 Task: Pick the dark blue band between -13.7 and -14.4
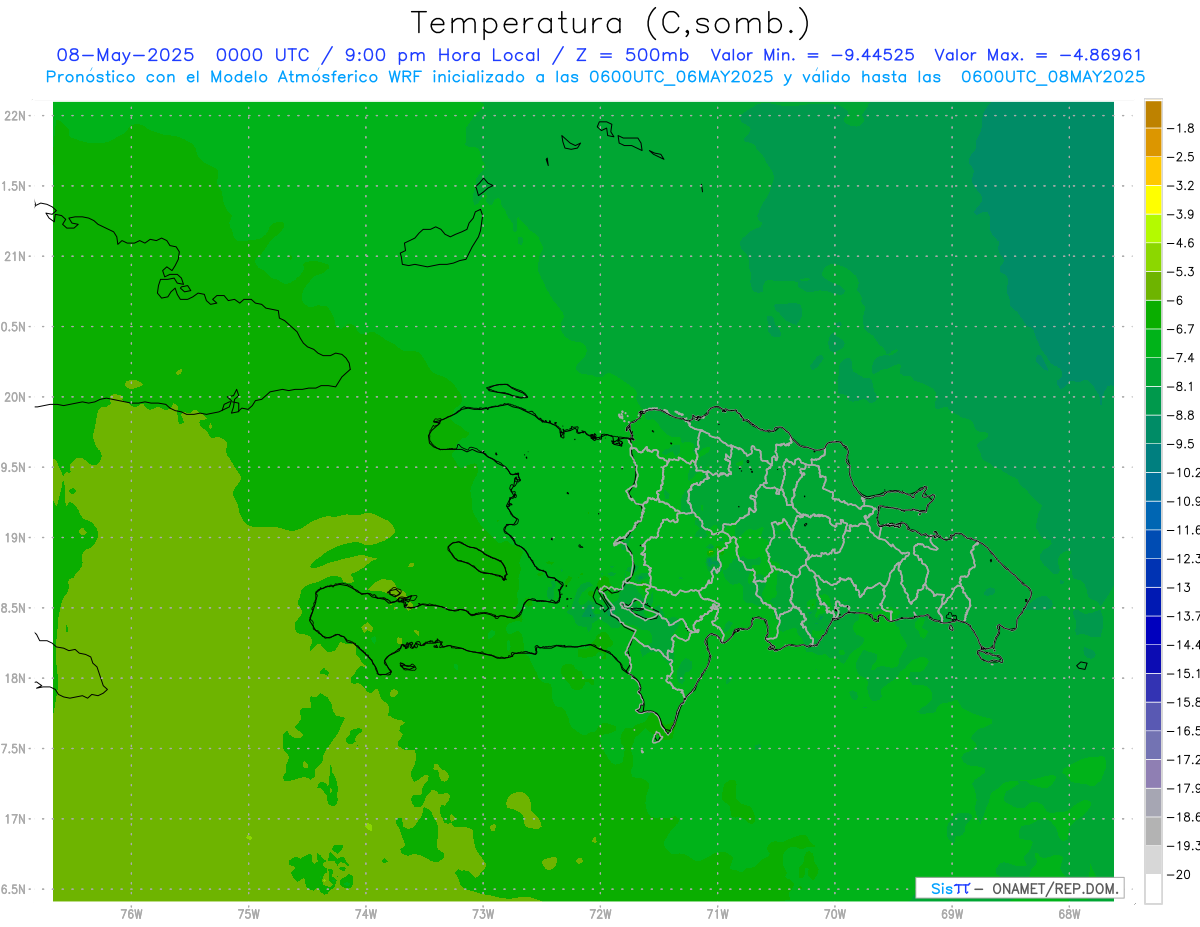coord(1153,630)
